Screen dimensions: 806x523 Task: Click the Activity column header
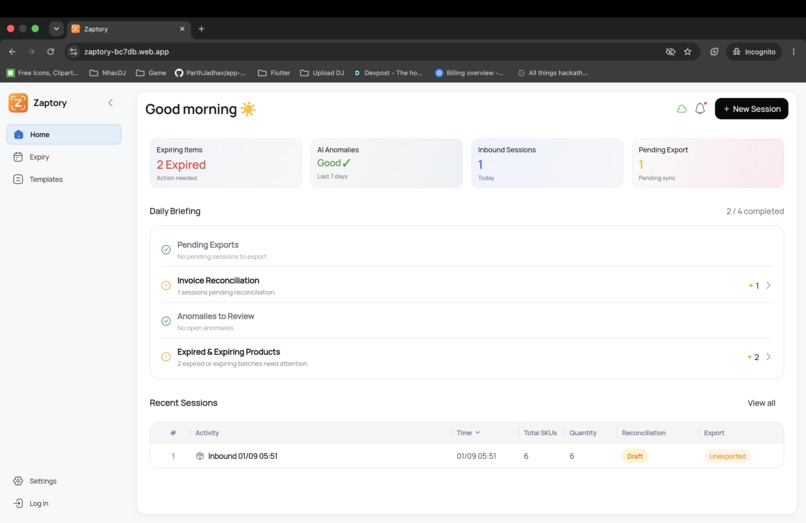click(207, 432)
